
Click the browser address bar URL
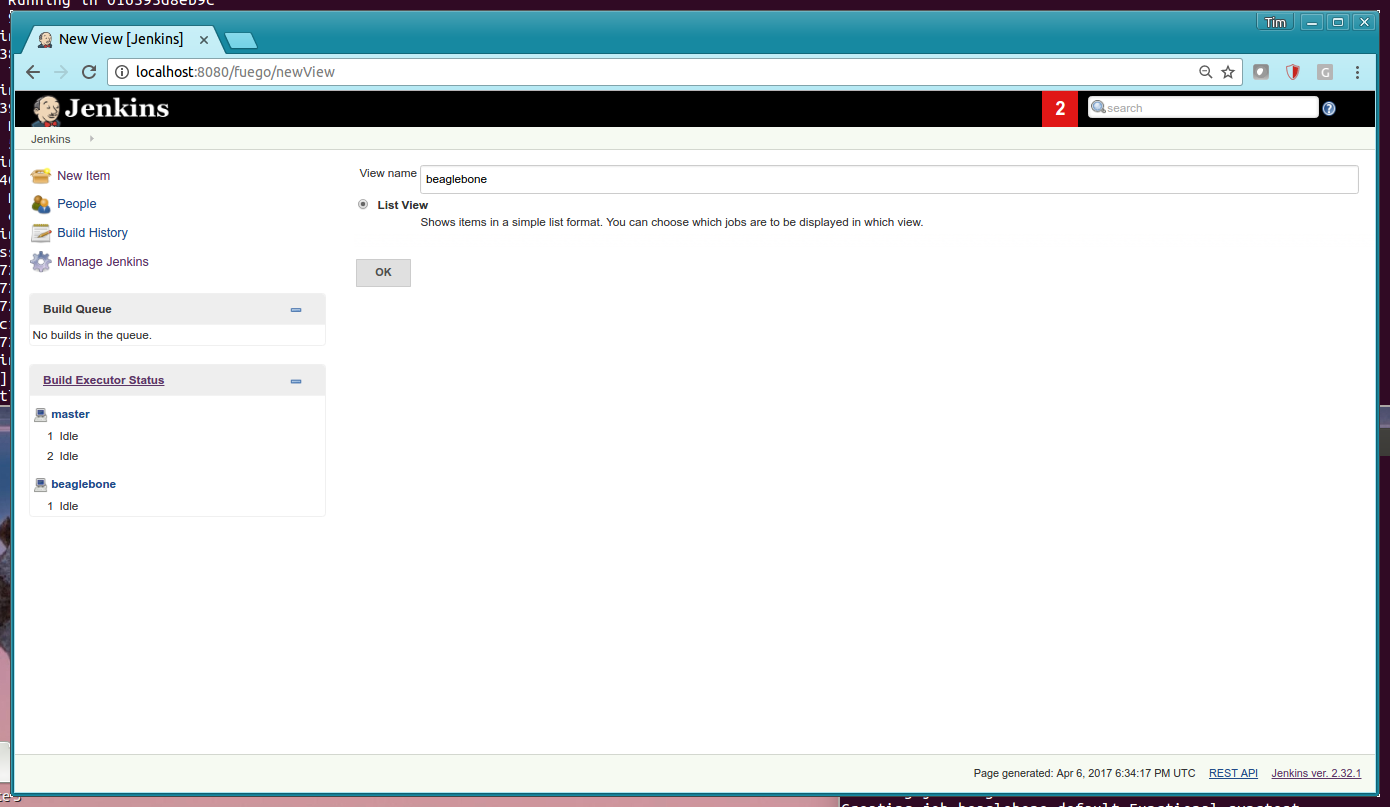235,72
